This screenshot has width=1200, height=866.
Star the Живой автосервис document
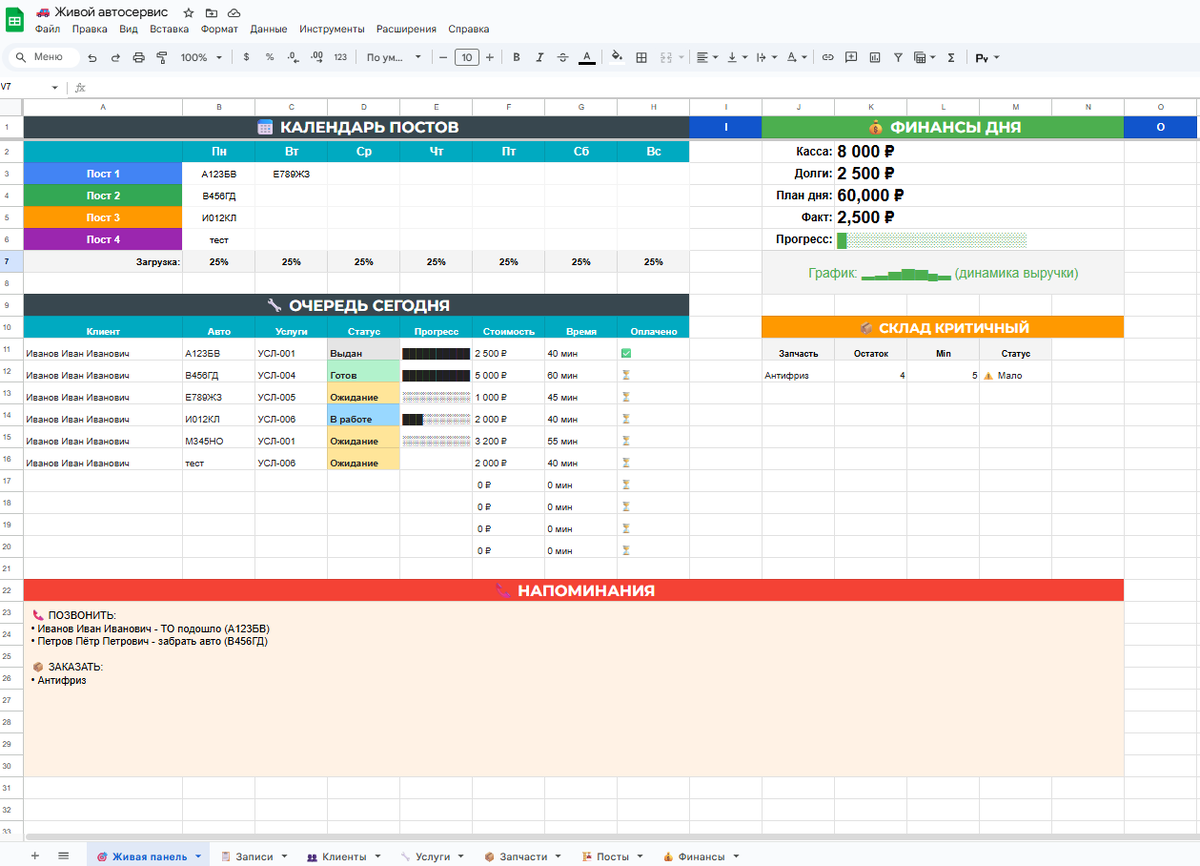tap(189, 13)
